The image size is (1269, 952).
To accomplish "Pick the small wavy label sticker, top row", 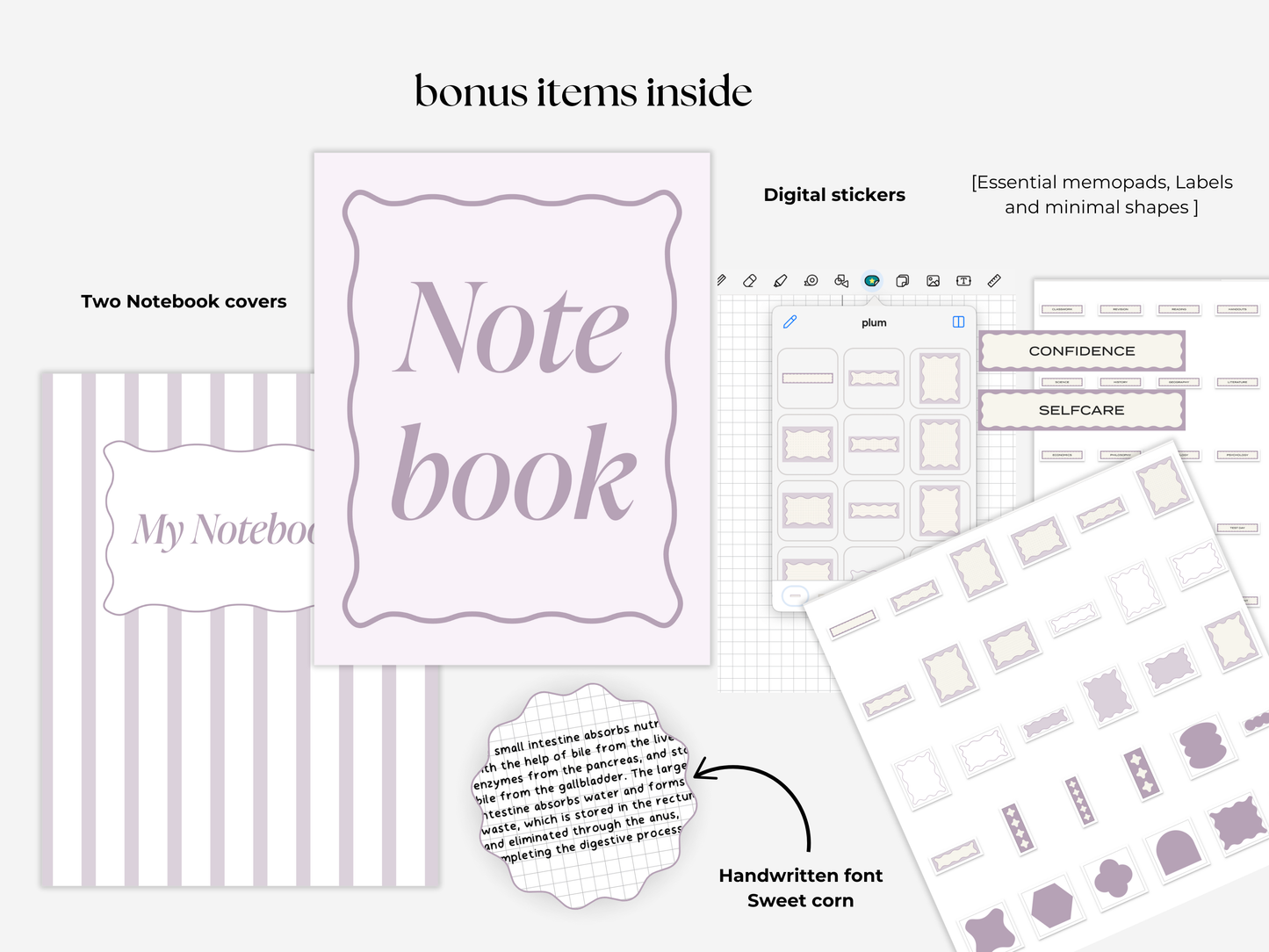I will [x=874, y=379].
